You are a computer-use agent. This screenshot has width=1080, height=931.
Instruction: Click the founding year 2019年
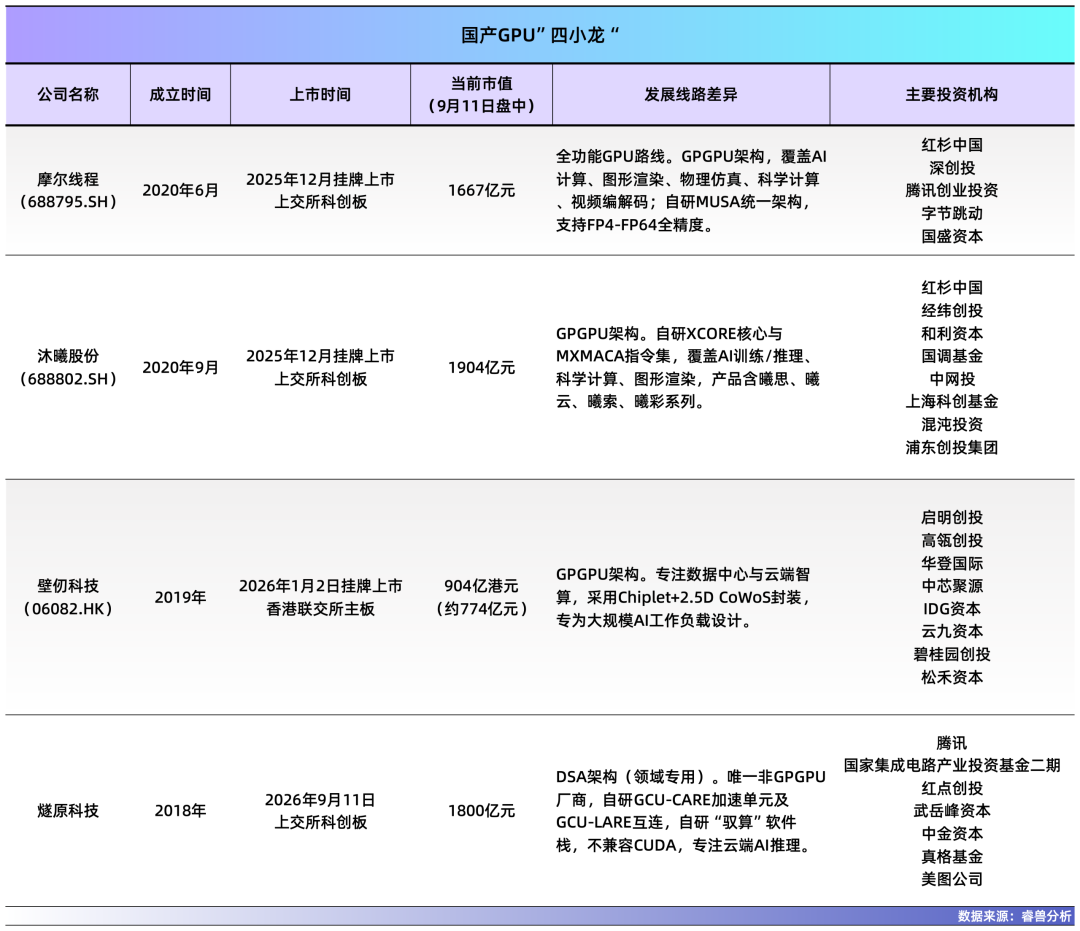[x=180, y=597]
